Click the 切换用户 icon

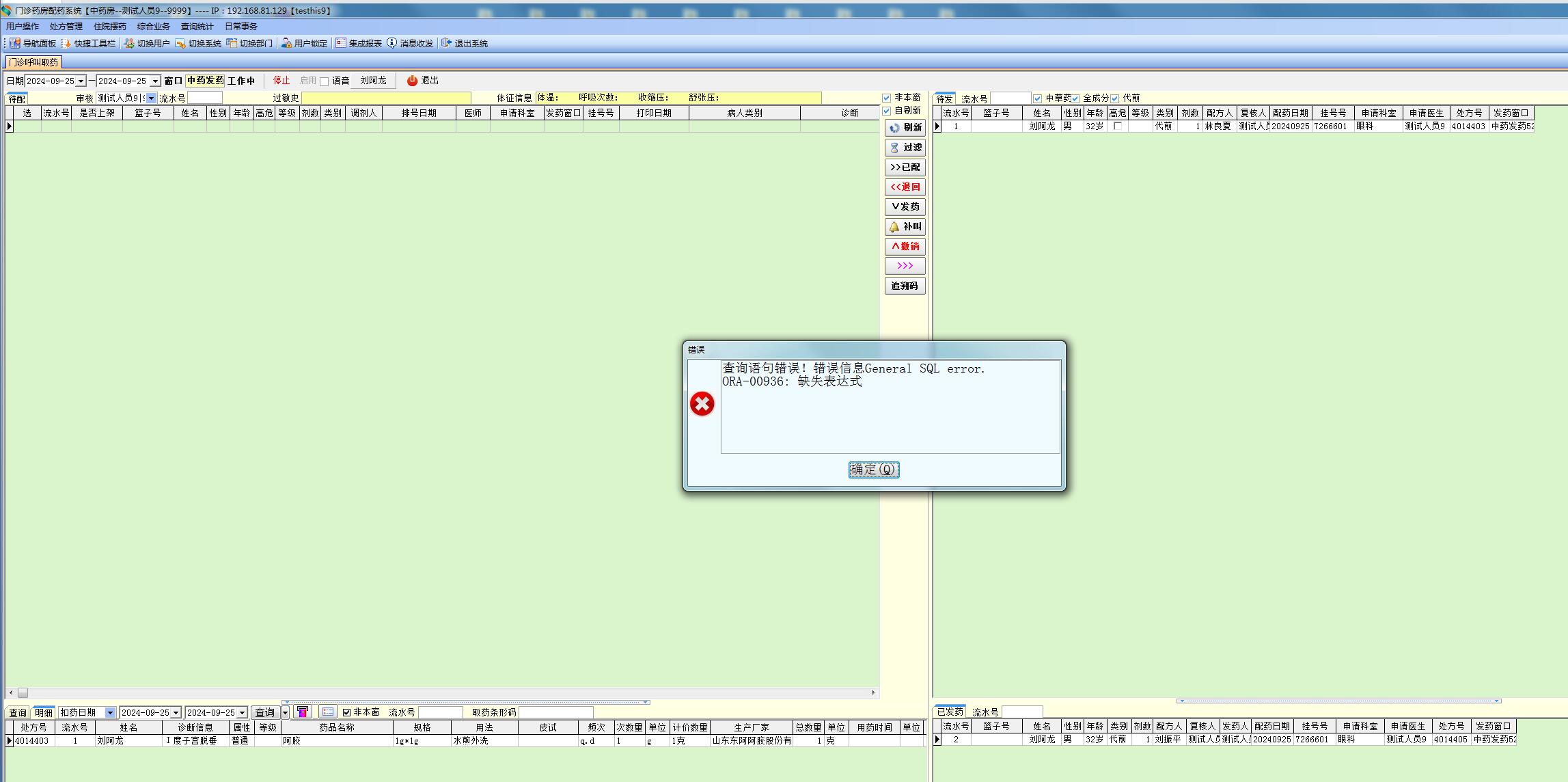(x=129, y=43)
